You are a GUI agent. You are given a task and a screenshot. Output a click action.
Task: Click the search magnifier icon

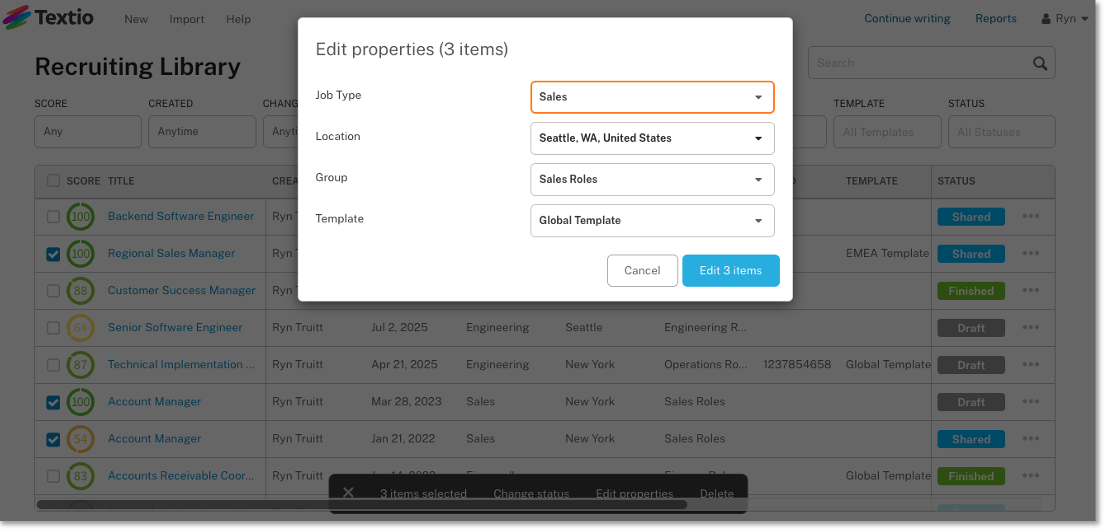(1040, 63)
